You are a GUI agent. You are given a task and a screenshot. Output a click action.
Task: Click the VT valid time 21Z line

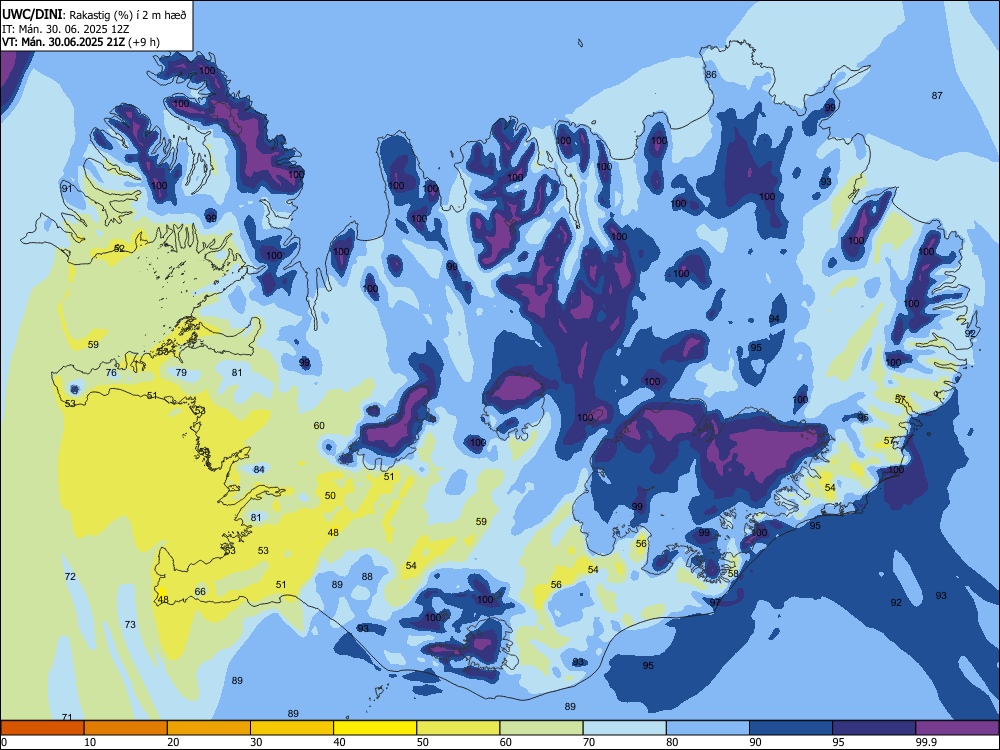pos(81,42)
